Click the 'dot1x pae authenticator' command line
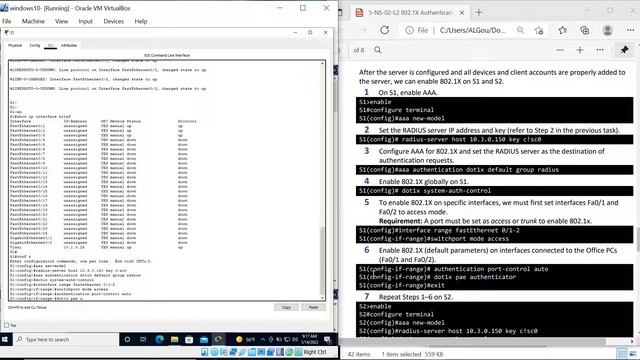The height and width of the screenshot is (360, 640). point(438,277)
